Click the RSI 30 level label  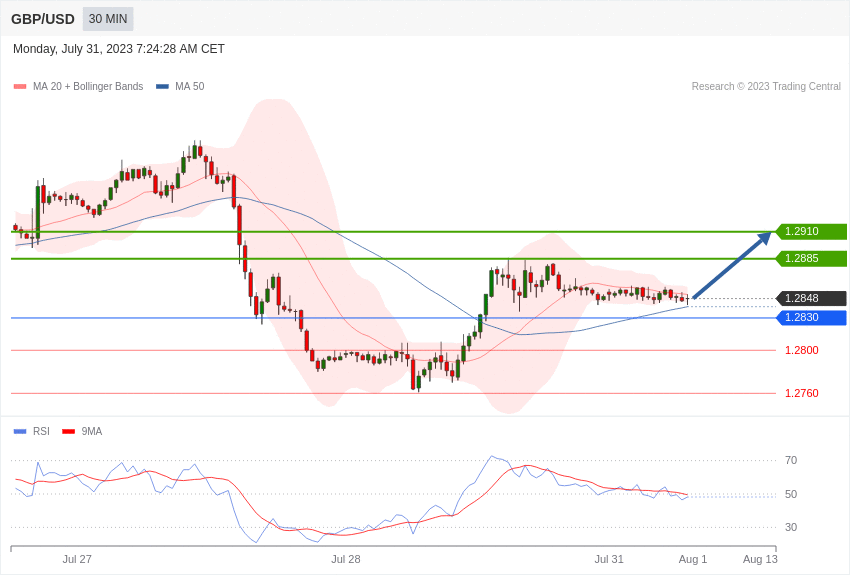click(x=791, y=527)
